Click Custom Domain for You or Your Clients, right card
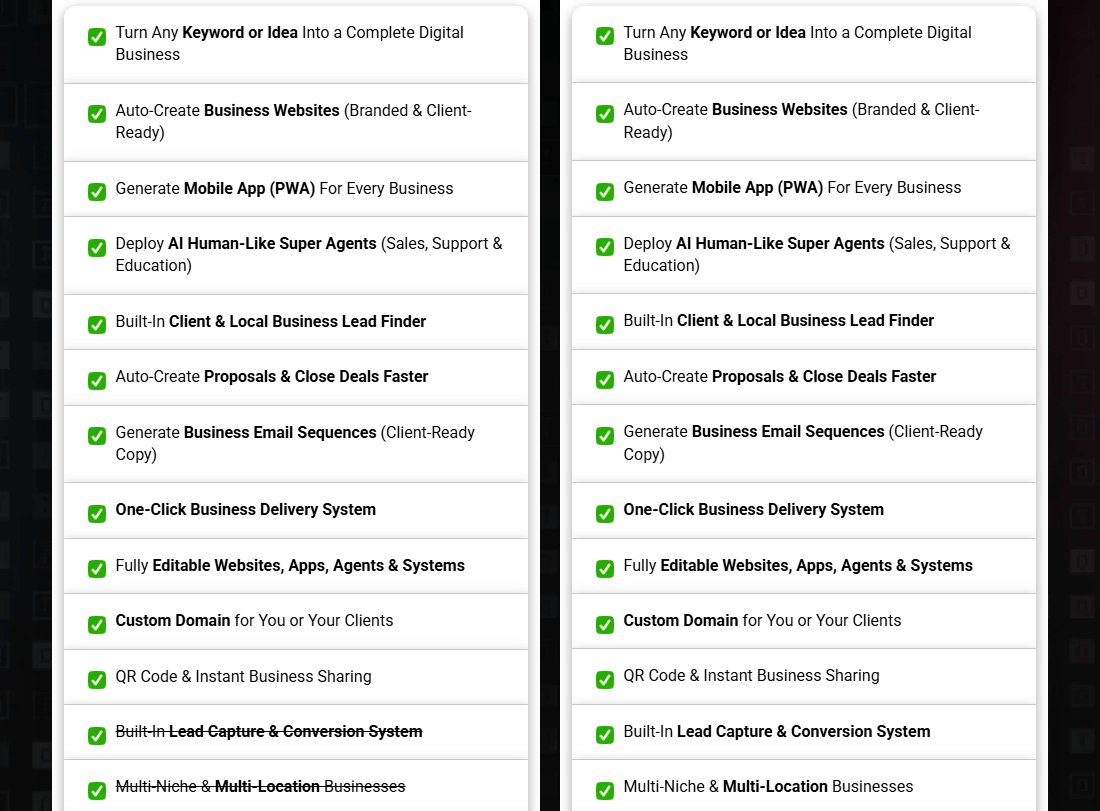 [762, 620]
